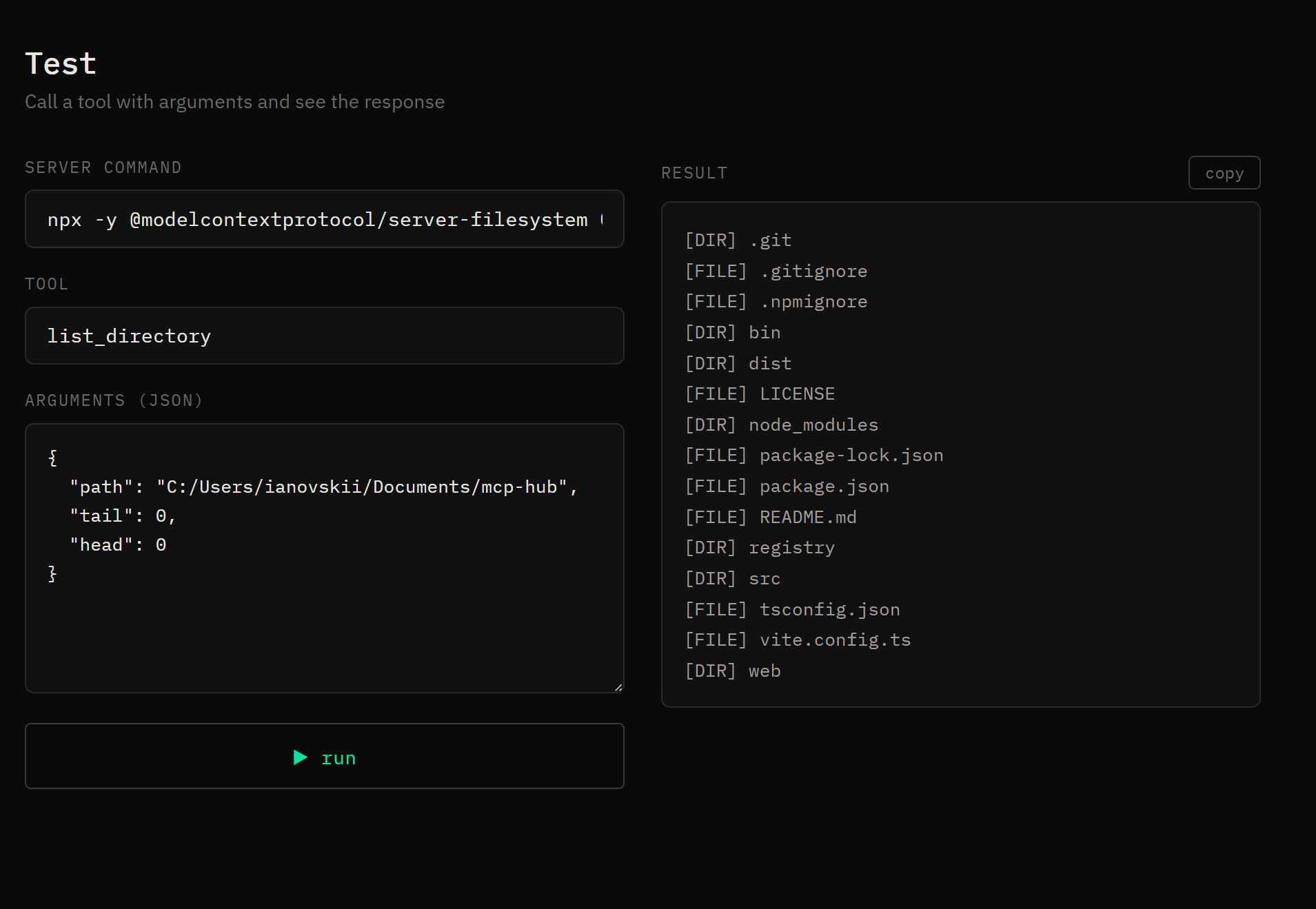Select the "[DIR] src" result line
The image size is (1316, 909).
732,578
